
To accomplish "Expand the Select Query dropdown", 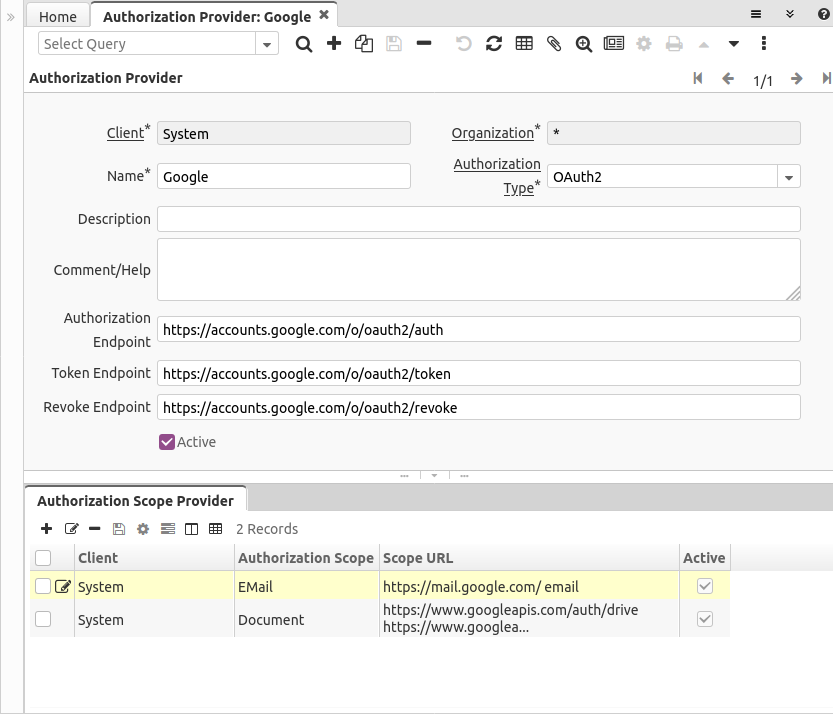I will pyautogui.click(x=265, y=44).
